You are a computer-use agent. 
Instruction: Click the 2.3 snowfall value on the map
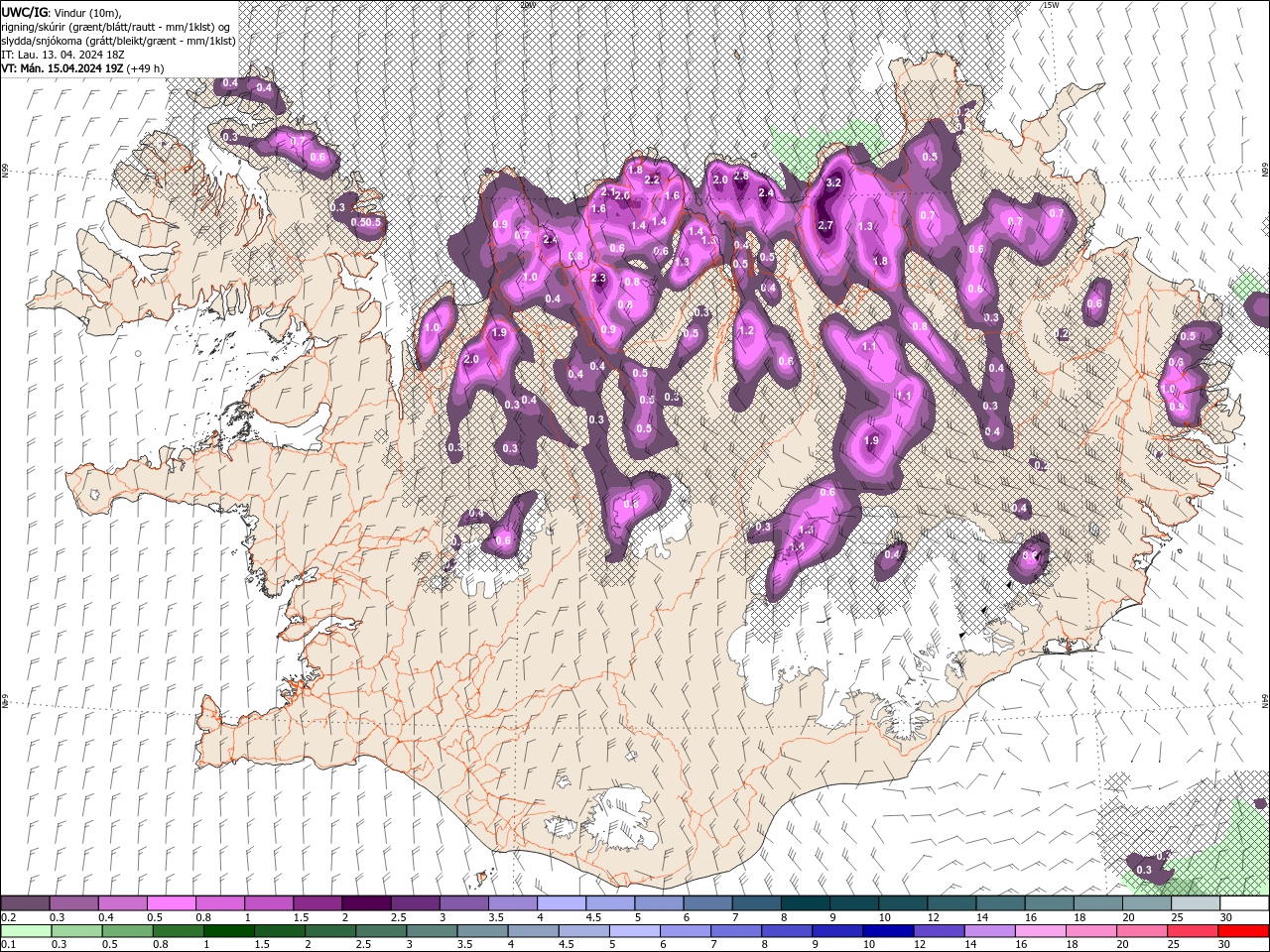[598, 279]
